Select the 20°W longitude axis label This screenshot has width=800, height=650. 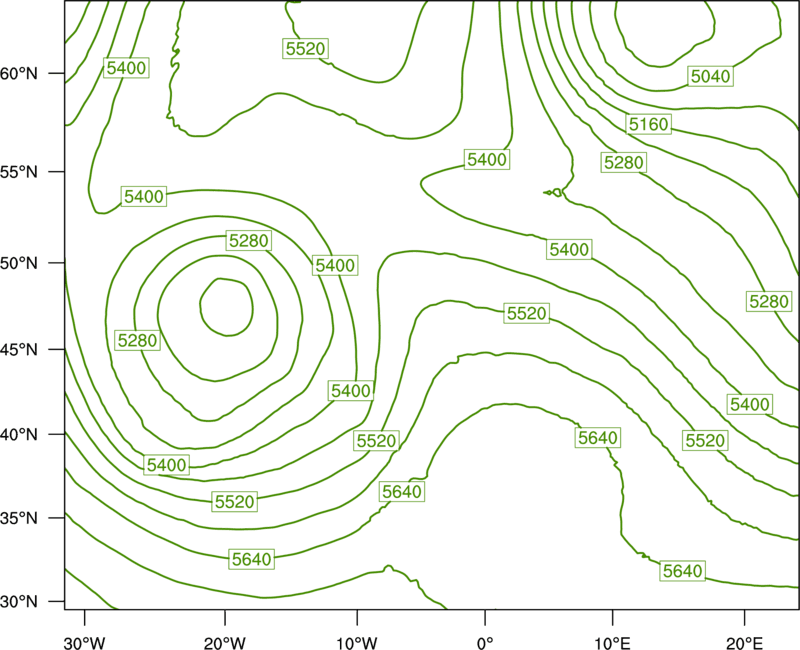[224, 643]
